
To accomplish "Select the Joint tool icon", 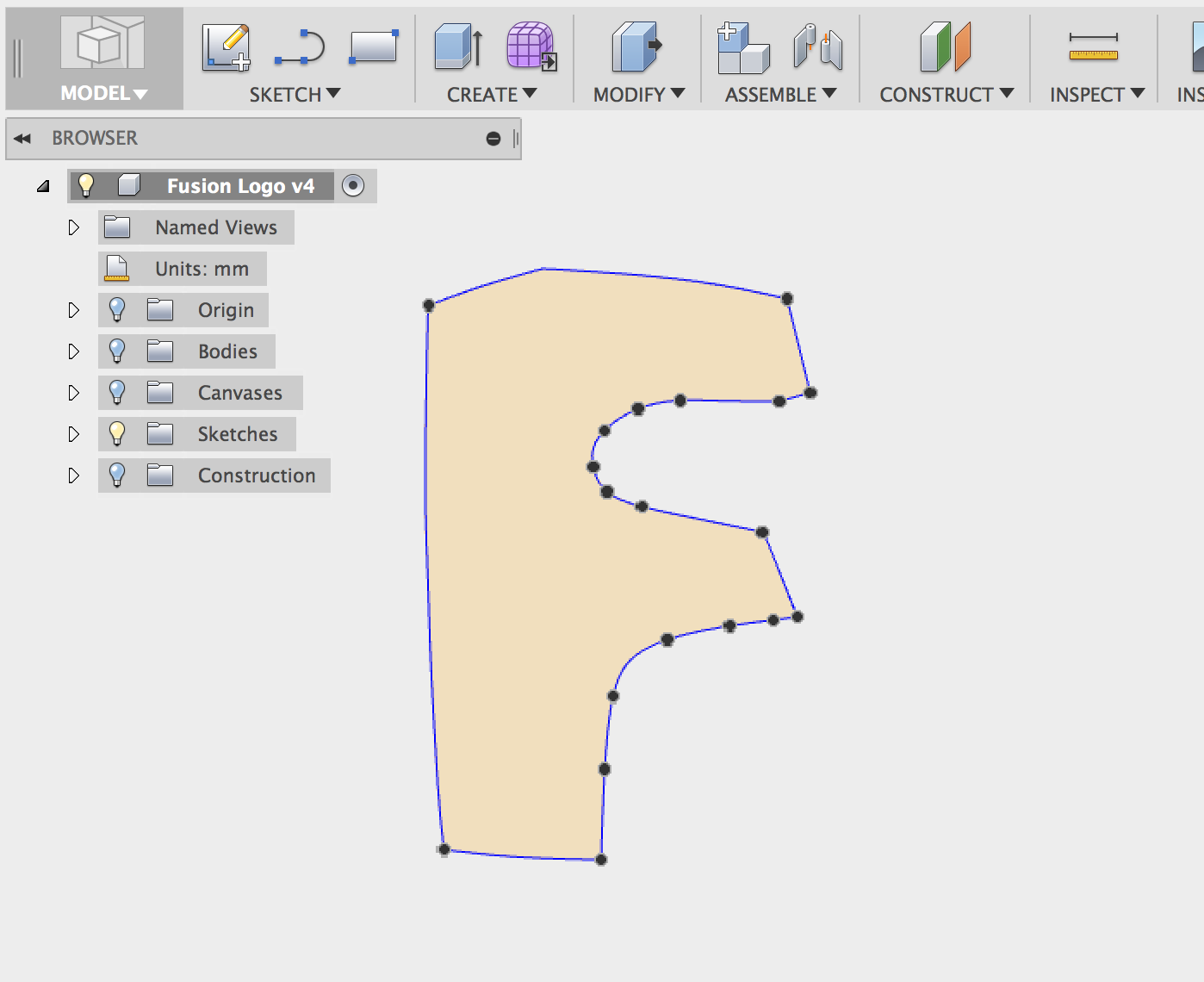I will (818, 47).
